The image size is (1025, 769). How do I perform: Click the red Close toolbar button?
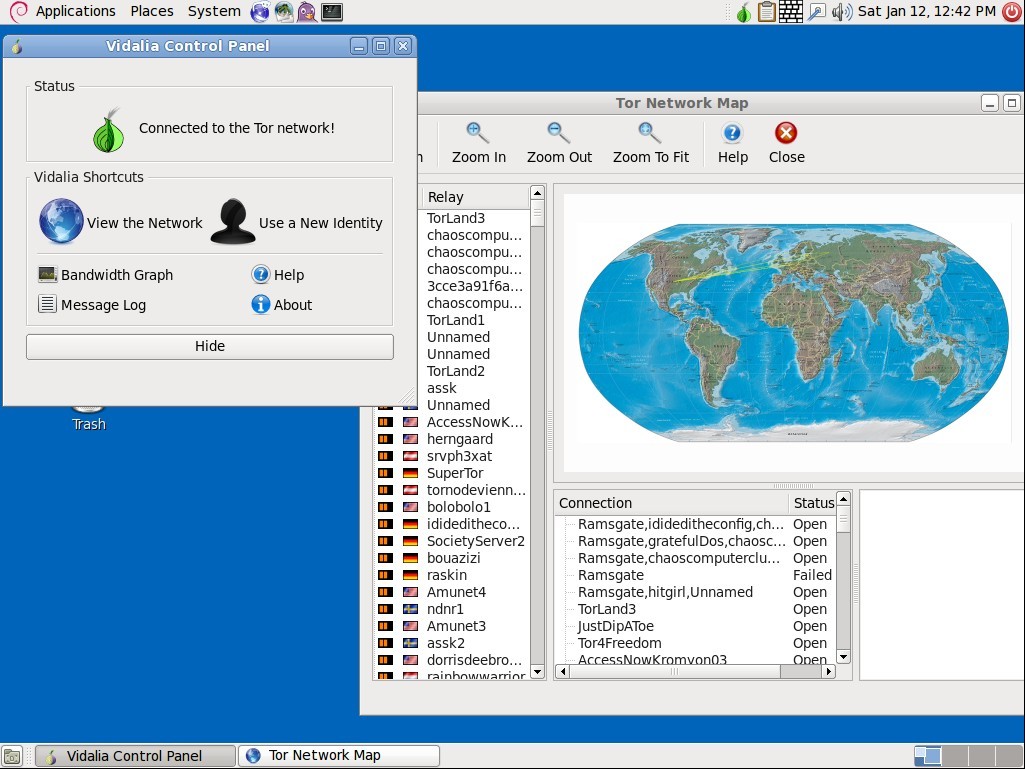point(786,143)
